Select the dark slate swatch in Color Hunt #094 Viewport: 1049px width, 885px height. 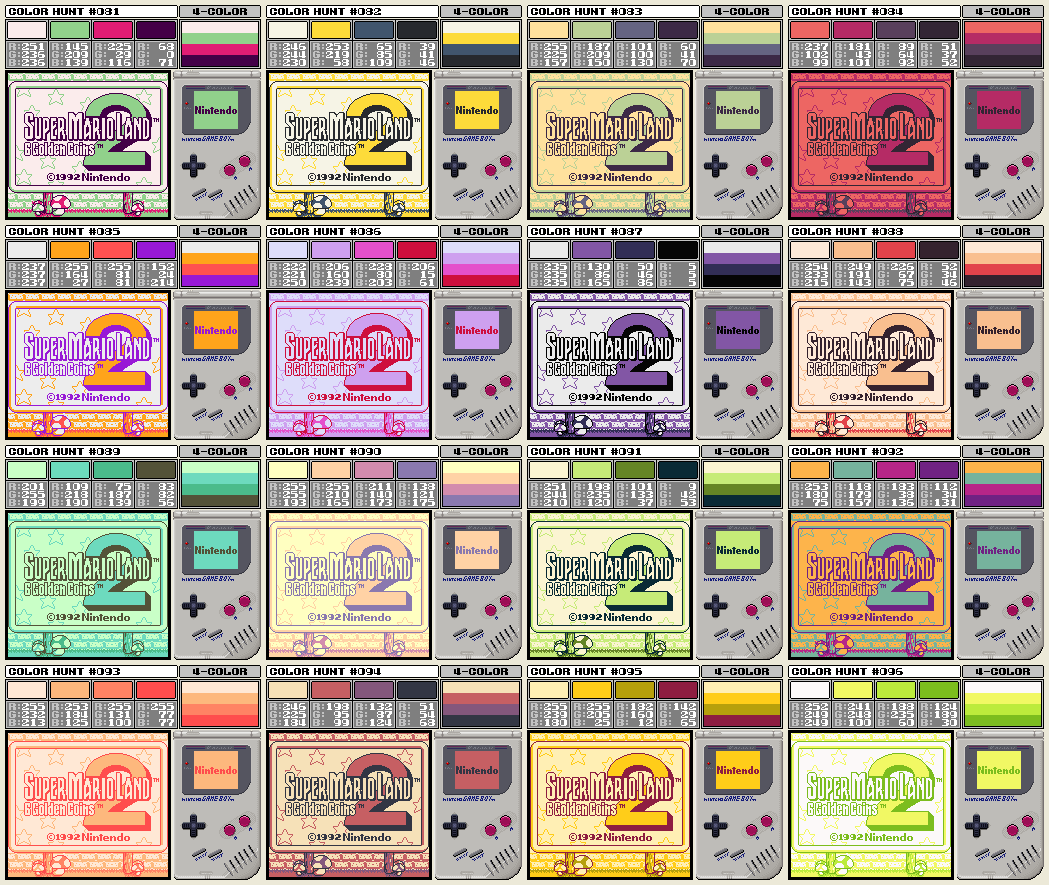(417, 690)
